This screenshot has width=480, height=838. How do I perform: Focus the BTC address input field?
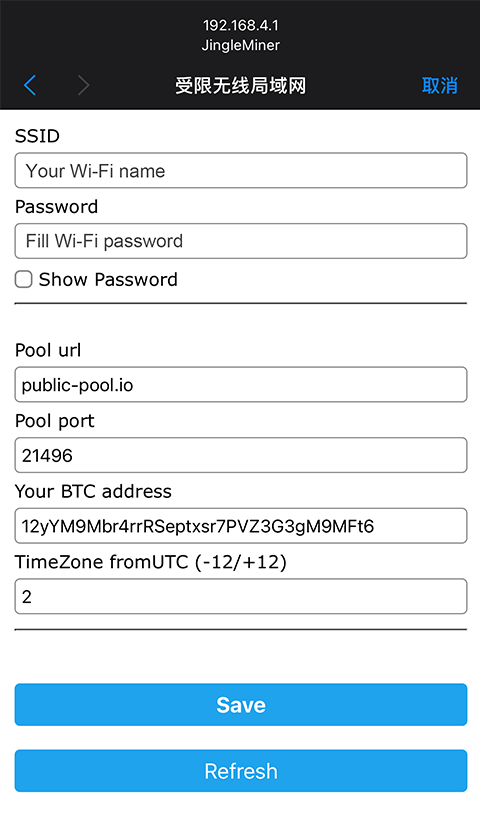(x=241, y=526)
